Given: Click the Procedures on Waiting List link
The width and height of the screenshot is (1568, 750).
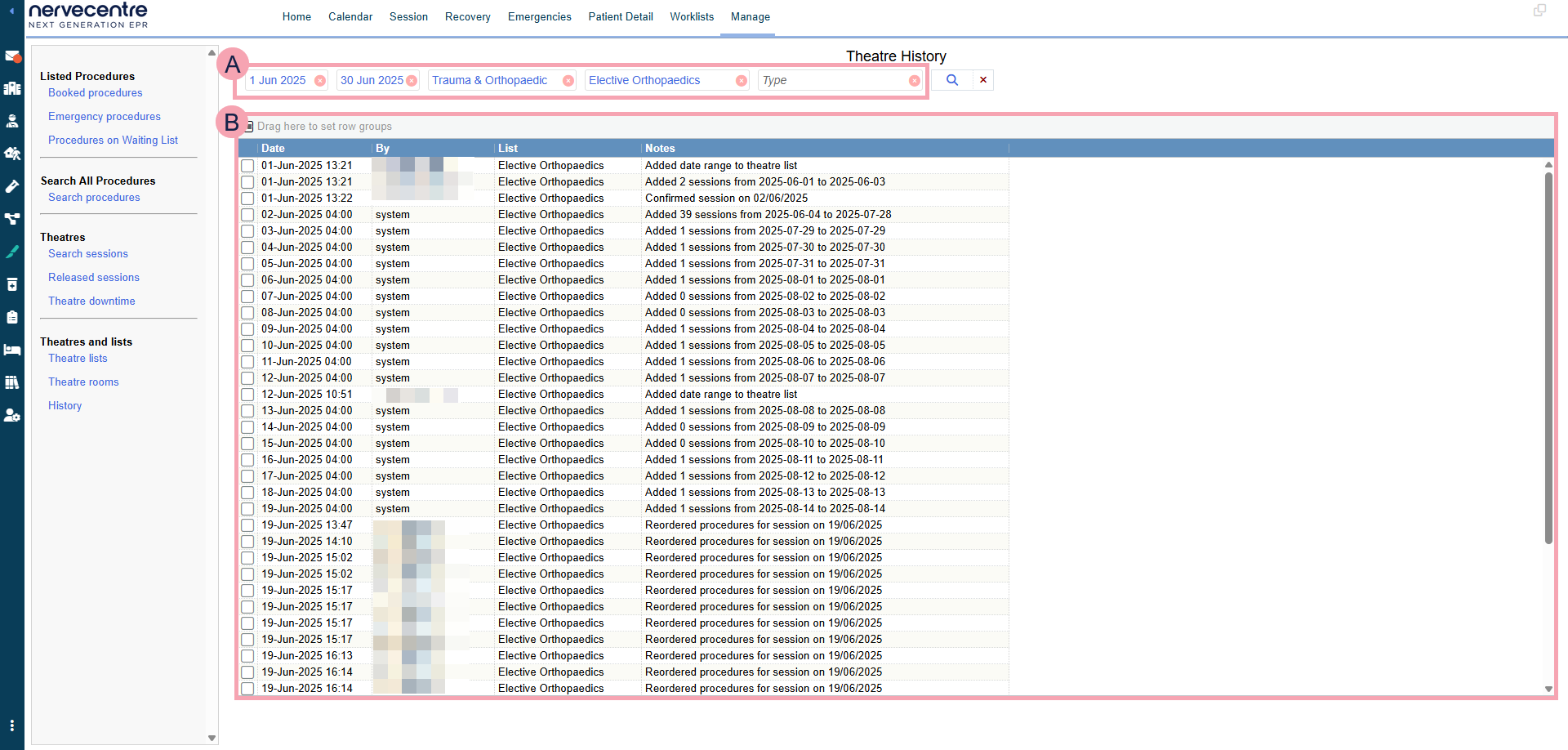Looking at the screenshot, I should coord(113,140).
